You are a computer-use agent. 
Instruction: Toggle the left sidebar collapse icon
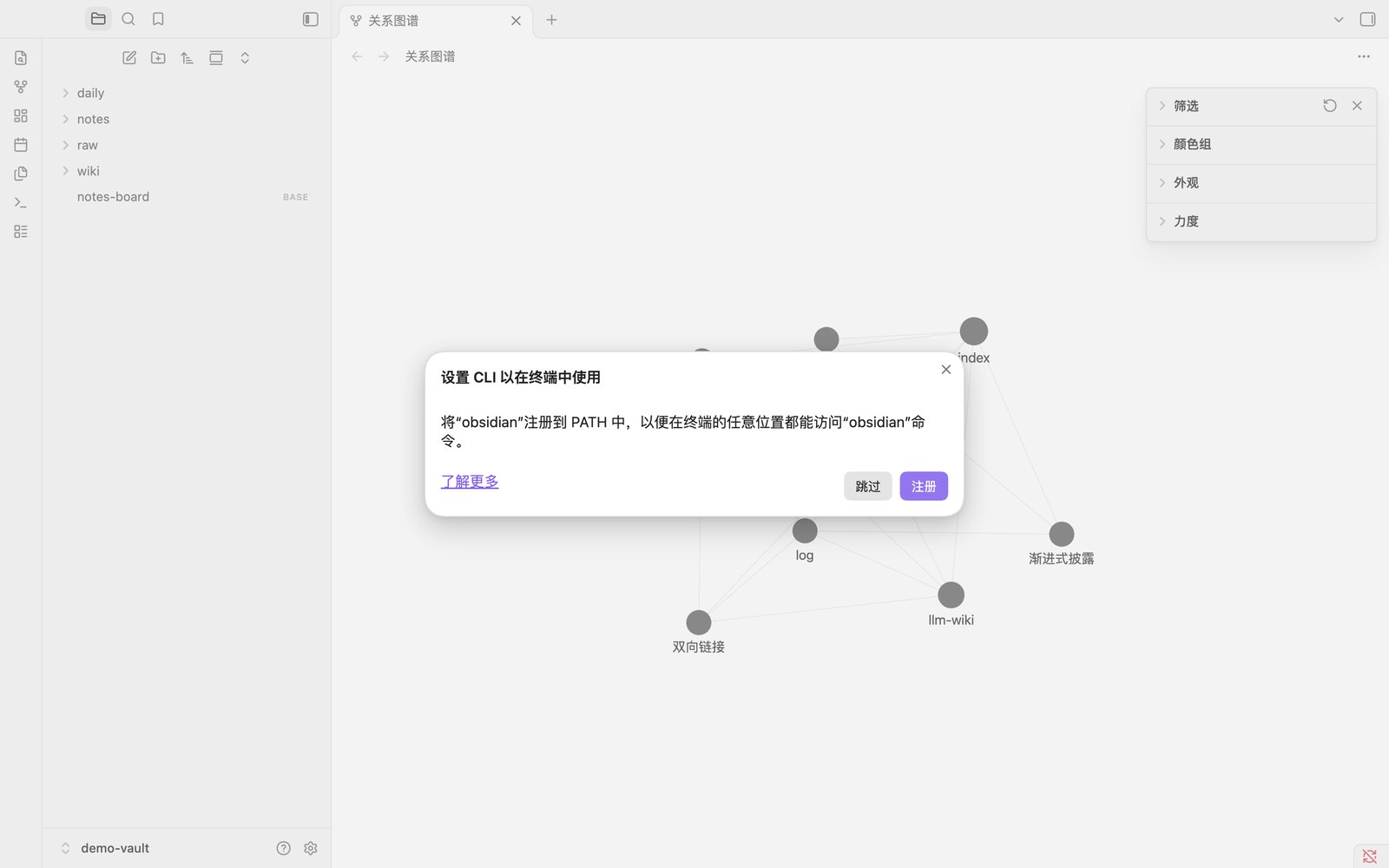pos(311,19)
